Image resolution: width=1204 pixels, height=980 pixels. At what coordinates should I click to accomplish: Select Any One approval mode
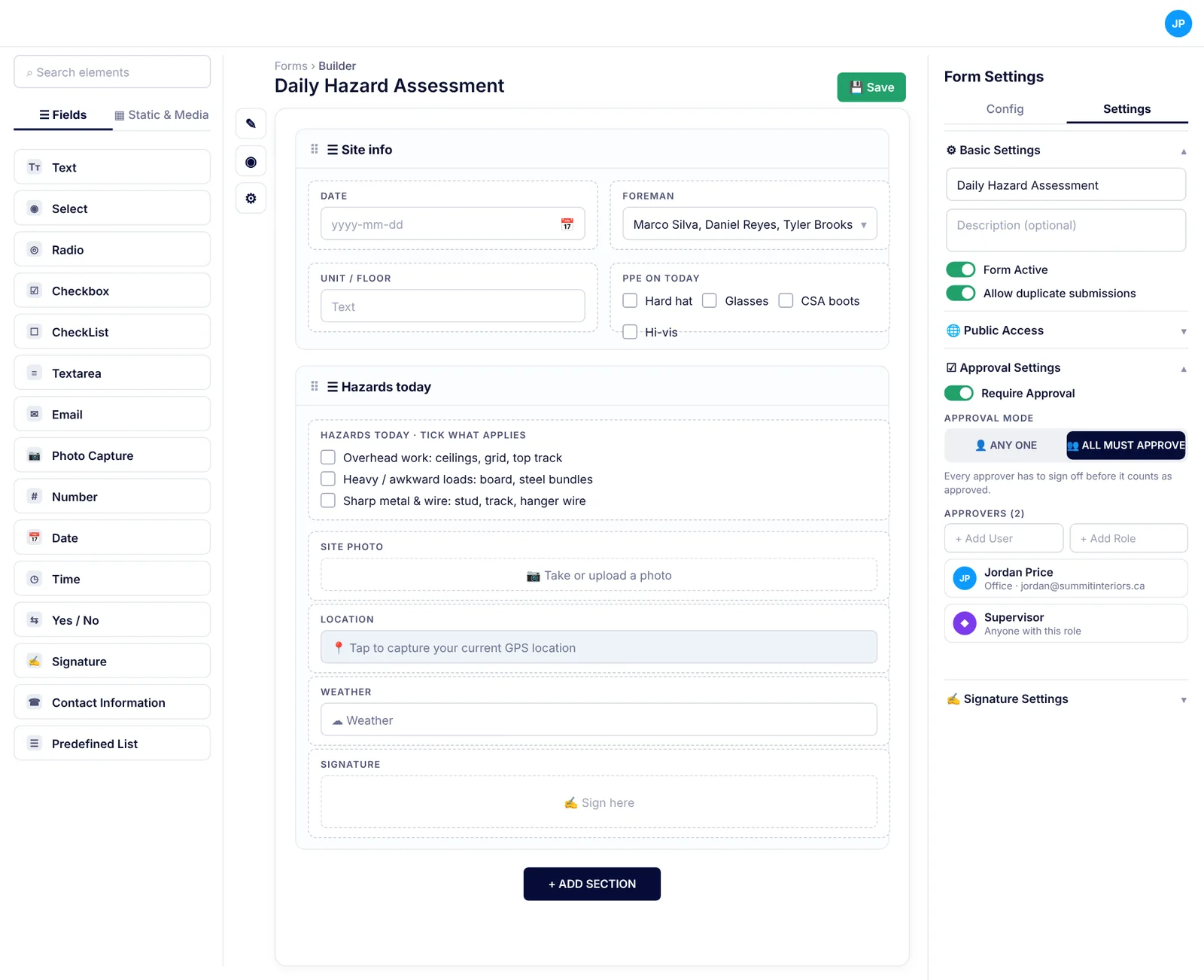point(1005,445)
